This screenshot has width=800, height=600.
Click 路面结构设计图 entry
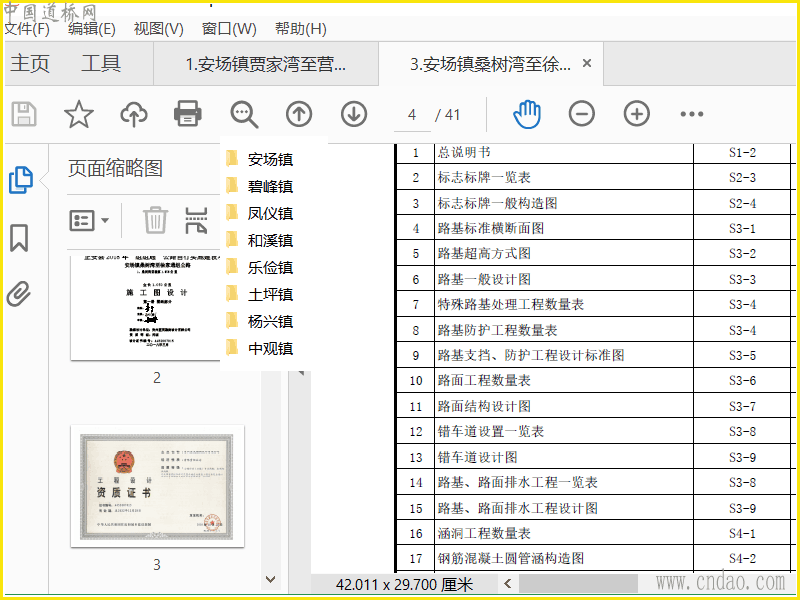tap(484, 406)
